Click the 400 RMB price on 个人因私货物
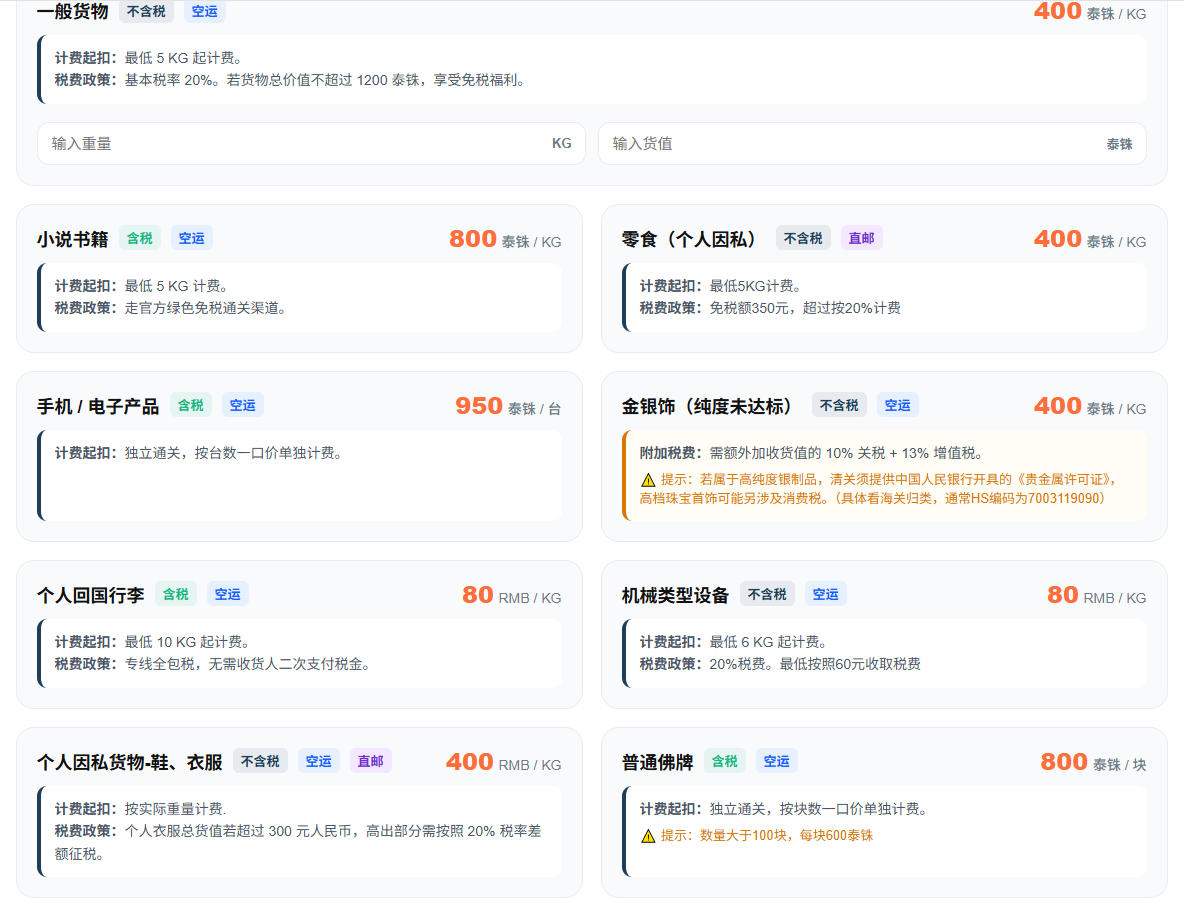Image resolution: width=1184 pixels, height=903 pixels. coord(504,763)
